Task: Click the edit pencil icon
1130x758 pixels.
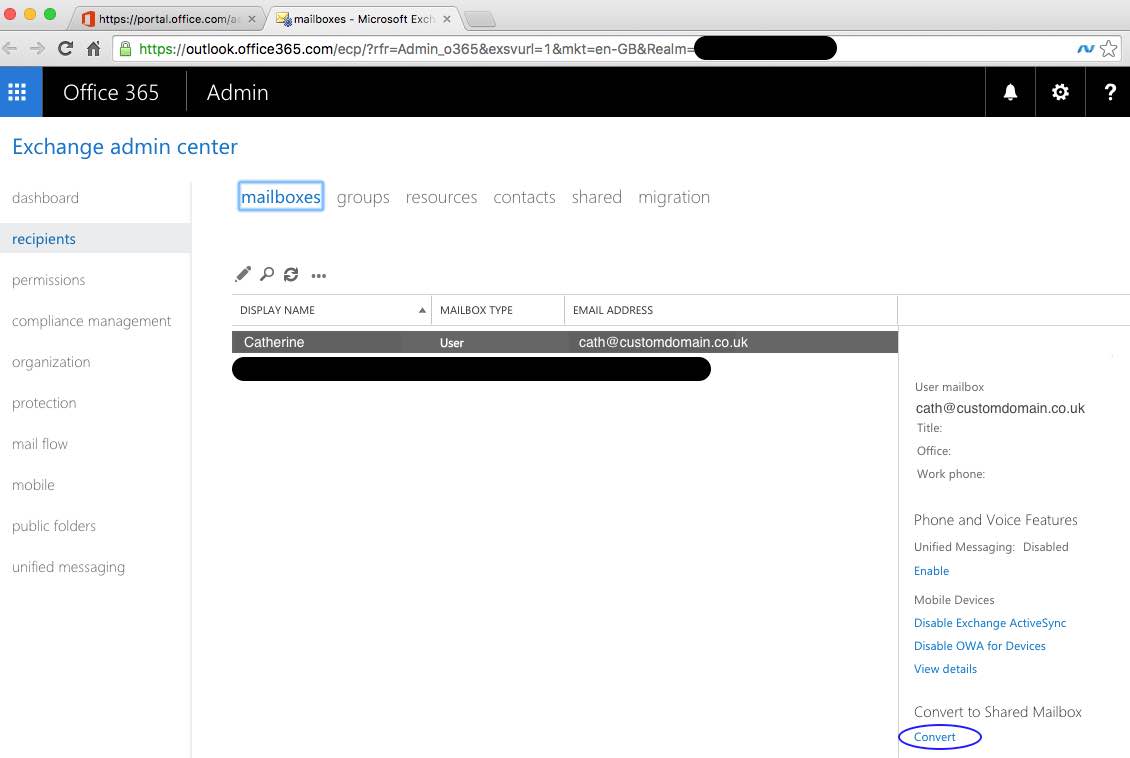Action: (x=243, y=275)
